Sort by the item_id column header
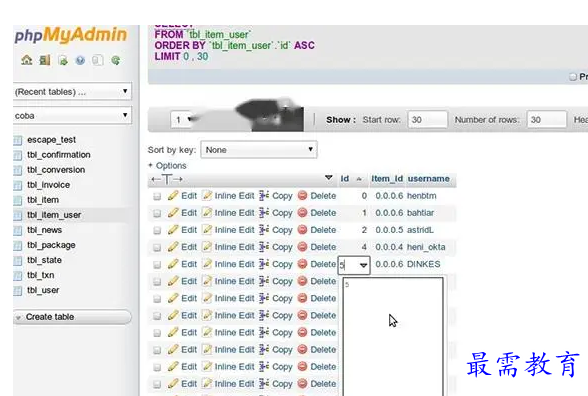Screen dimensions: 588x396 pos(387,178)
